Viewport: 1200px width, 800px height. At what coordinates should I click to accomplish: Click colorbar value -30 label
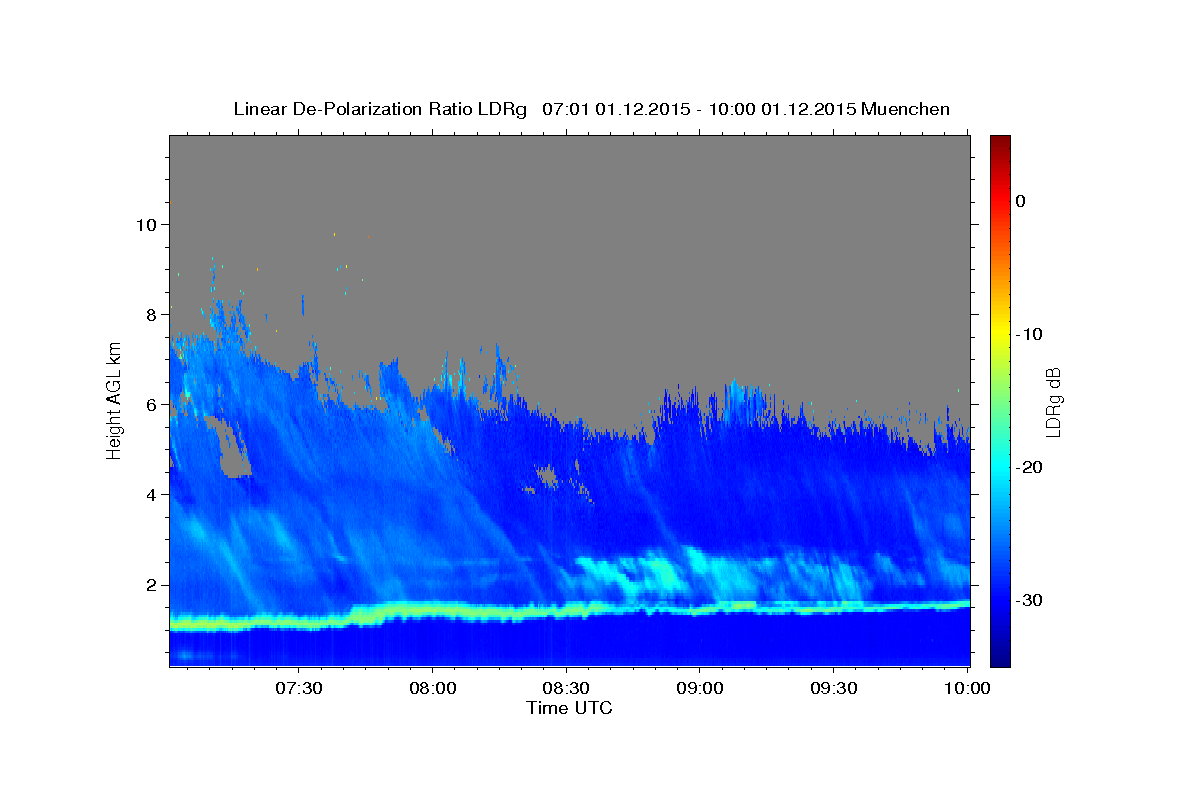(x=1029, y=600)
